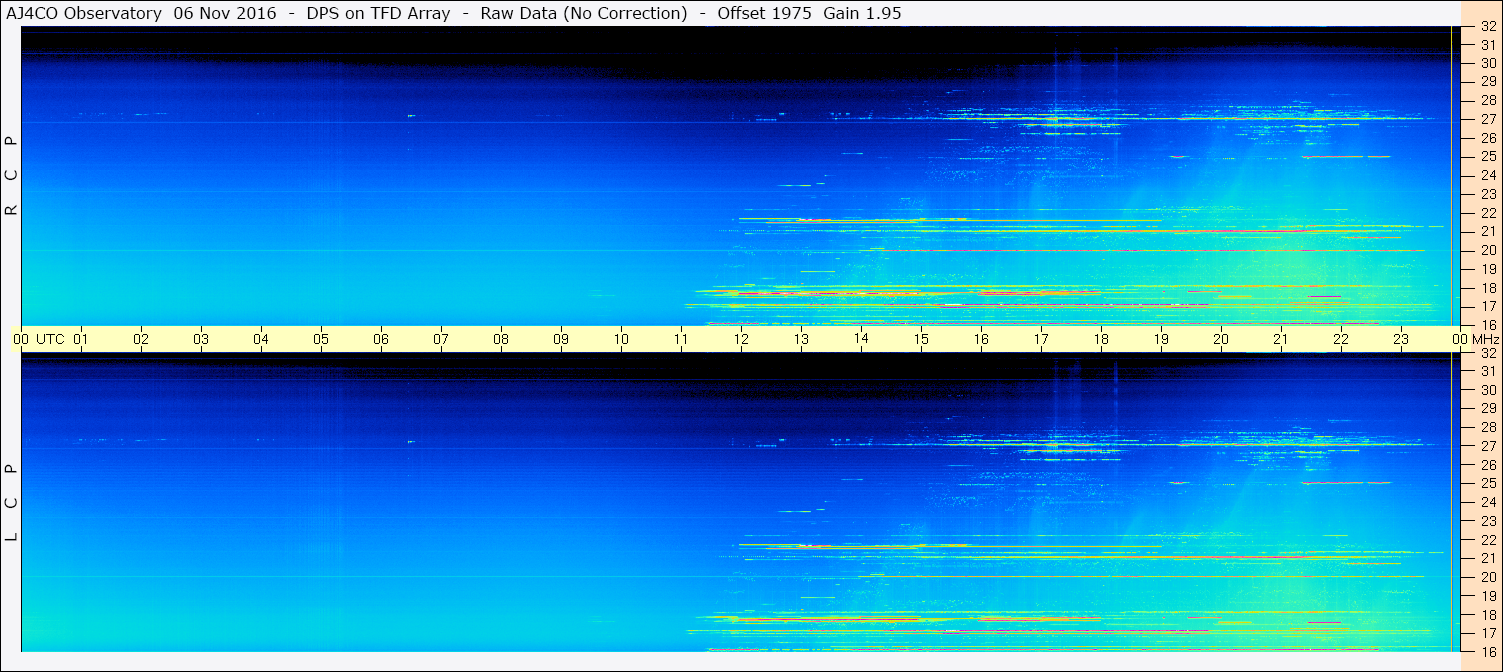The width and height of the screenshot is (1503, 672).
Task: Click the 16 MHz label of LCP panel
Action: (x=1488, y=651)
